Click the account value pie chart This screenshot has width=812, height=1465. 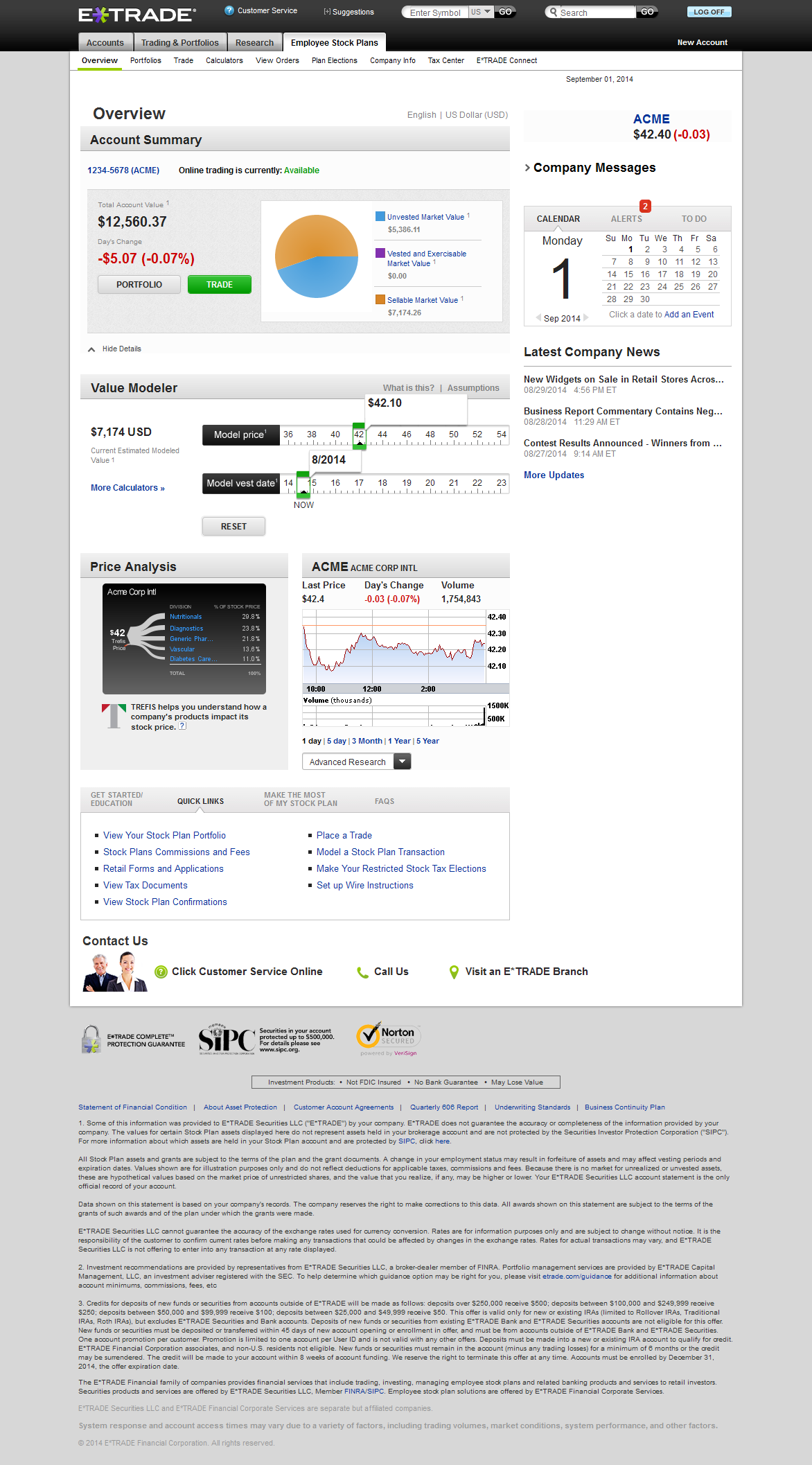[317, 256]
